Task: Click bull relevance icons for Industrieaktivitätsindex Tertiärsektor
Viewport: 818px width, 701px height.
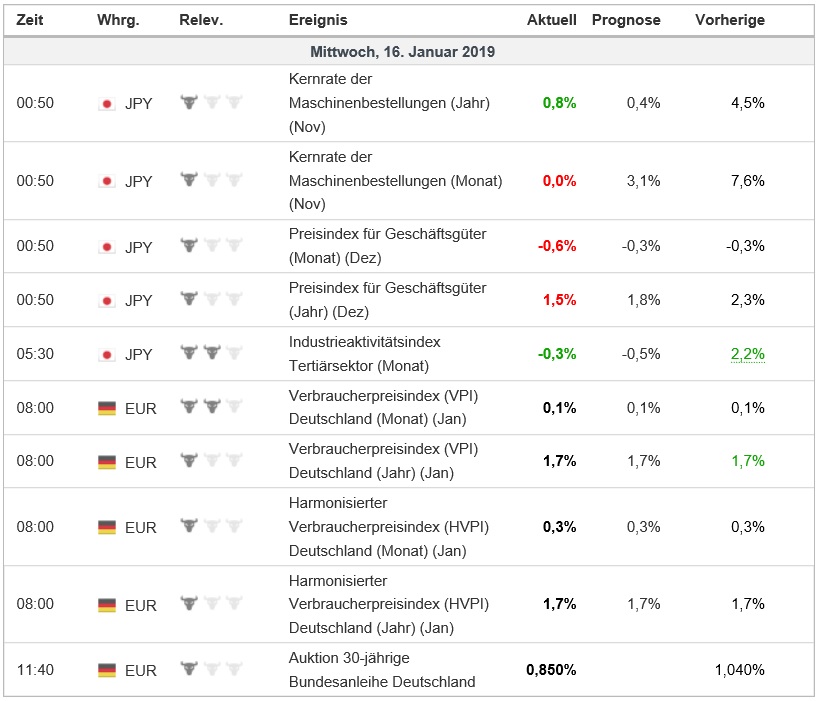Action: (211, 353)
